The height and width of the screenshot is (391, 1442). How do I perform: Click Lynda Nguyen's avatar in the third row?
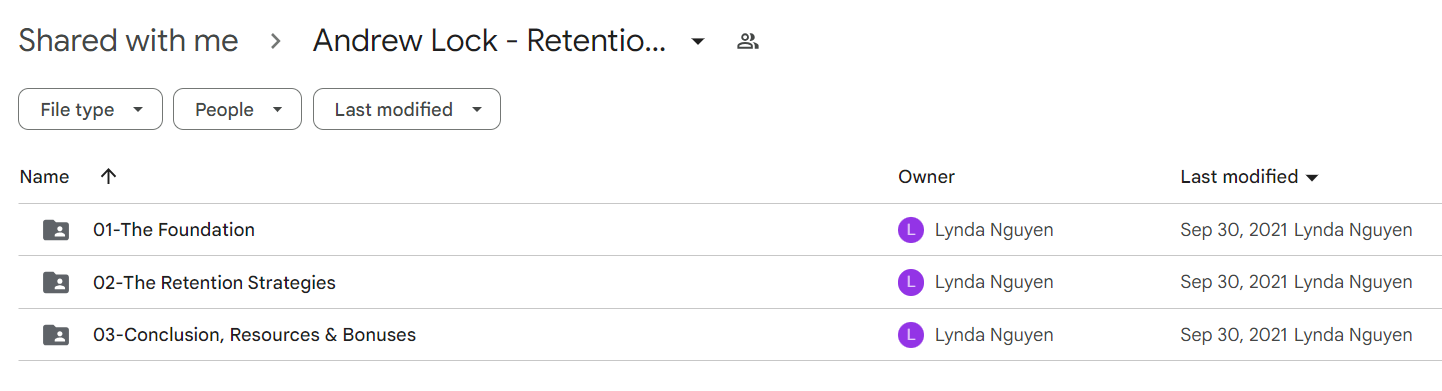pyautogui.click(x=910, y=335)
